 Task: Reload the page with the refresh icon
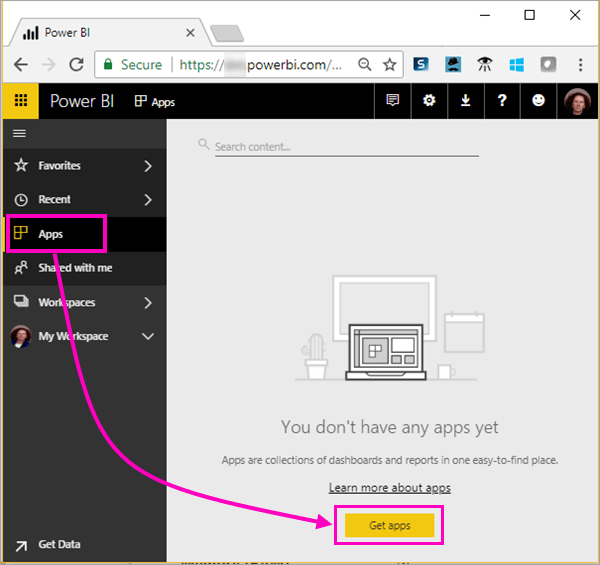[x=77, y=65]
